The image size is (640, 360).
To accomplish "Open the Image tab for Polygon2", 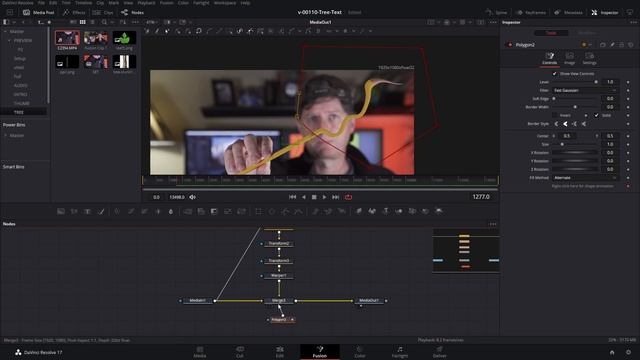I will (569, 58).
